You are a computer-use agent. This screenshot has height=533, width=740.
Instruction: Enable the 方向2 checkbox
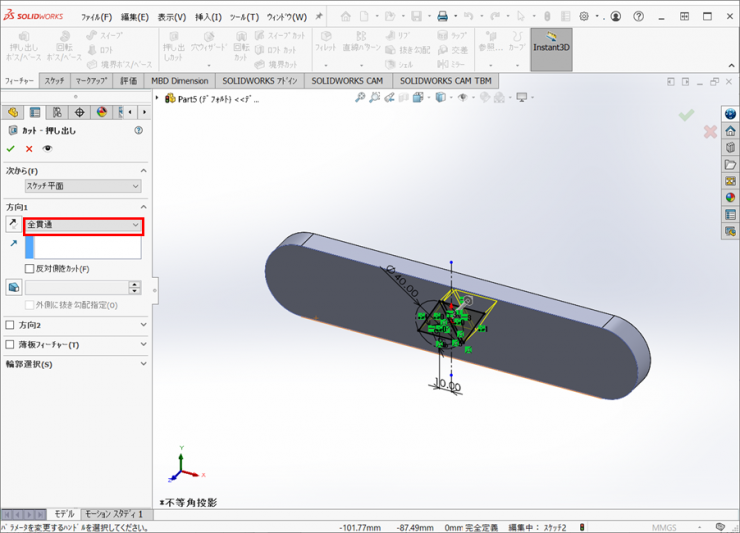(11, 325)
